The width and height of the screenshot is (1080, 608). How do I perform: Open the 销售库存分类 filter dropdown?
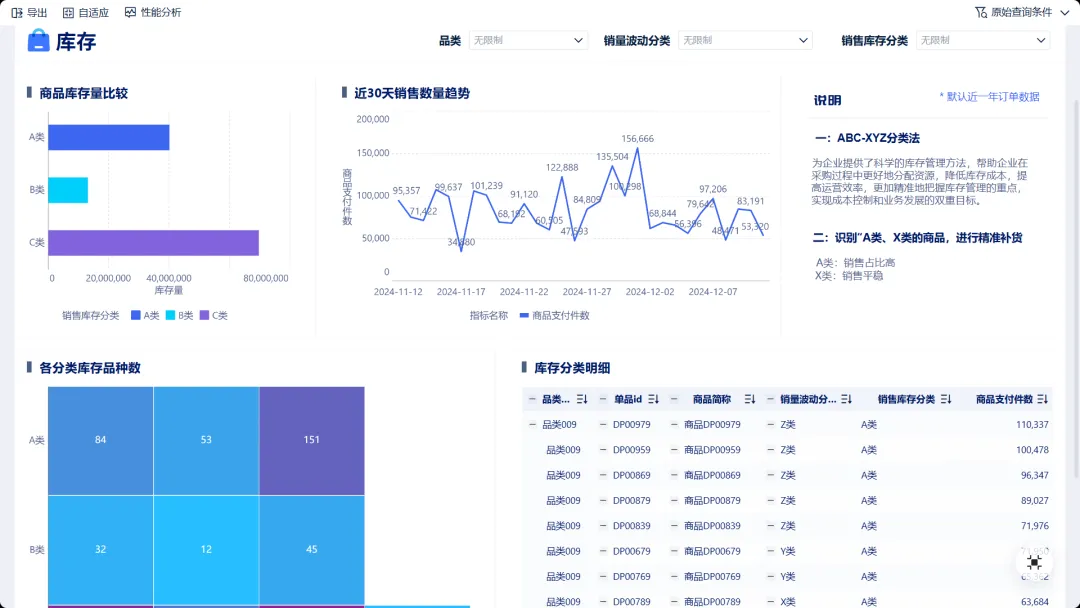983,40
